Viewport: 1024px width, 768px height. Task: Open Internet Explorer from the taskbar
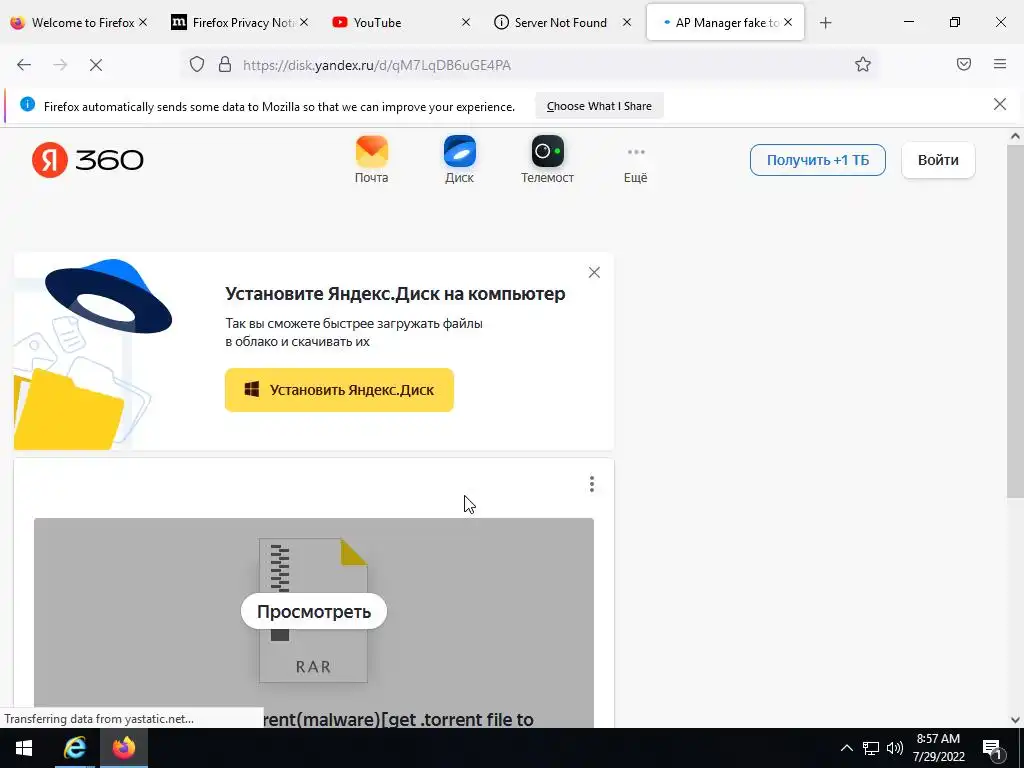(x=74, y=748)
